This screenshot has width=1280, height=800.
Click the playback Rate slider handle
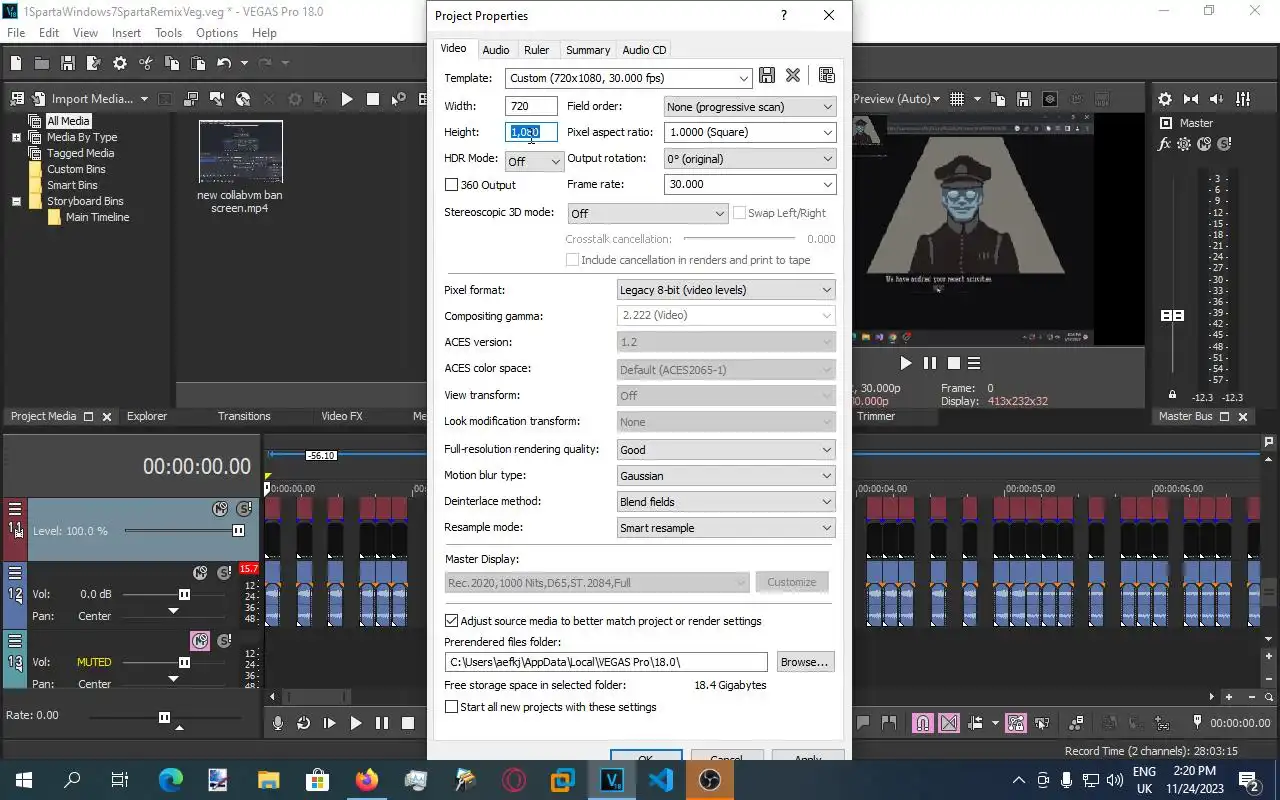point(165,717)
